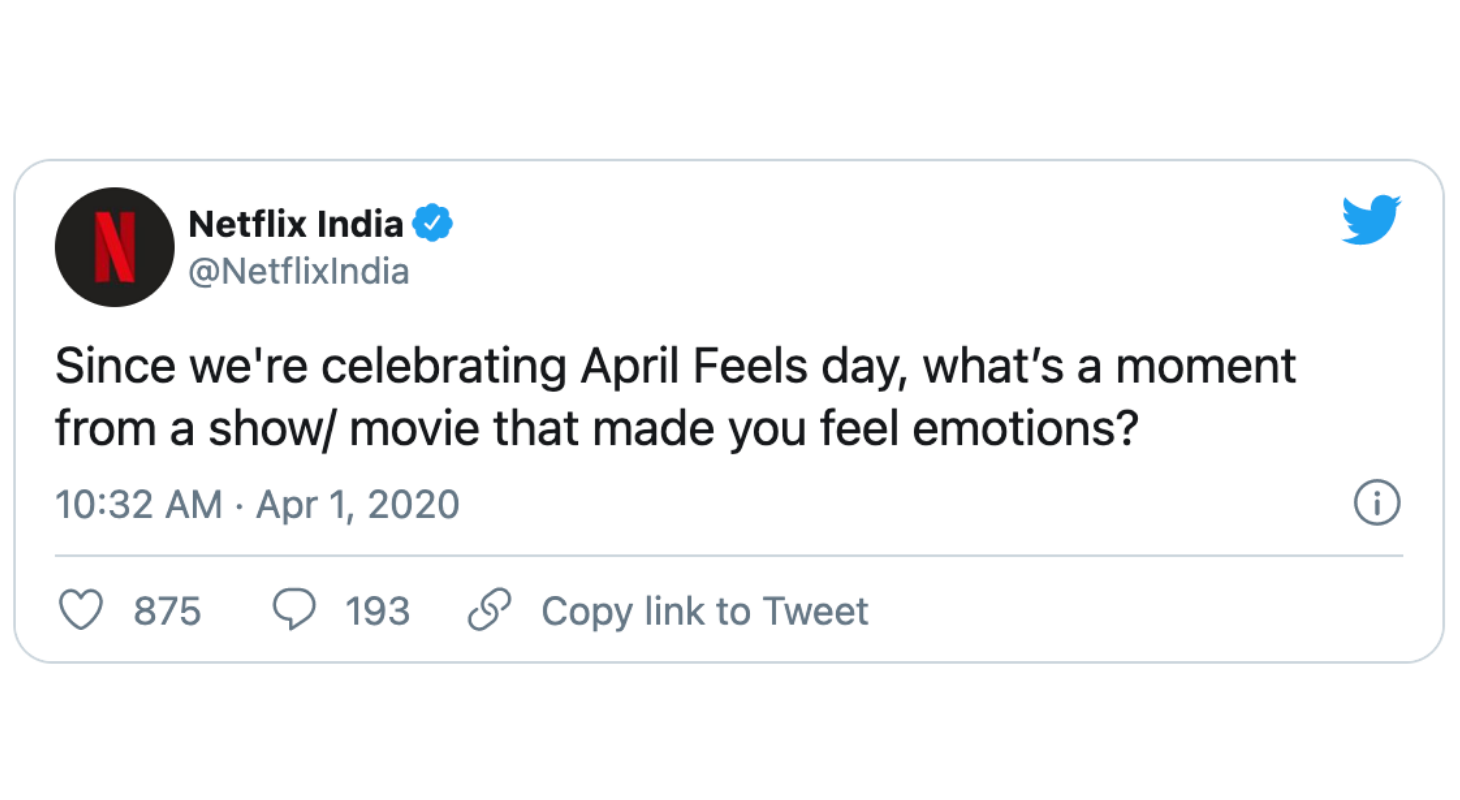Open Twitter via the blue bird logo
The width and height of the screenshot is (1460, 800).
pyautogui.click(x=1371, y=220)
